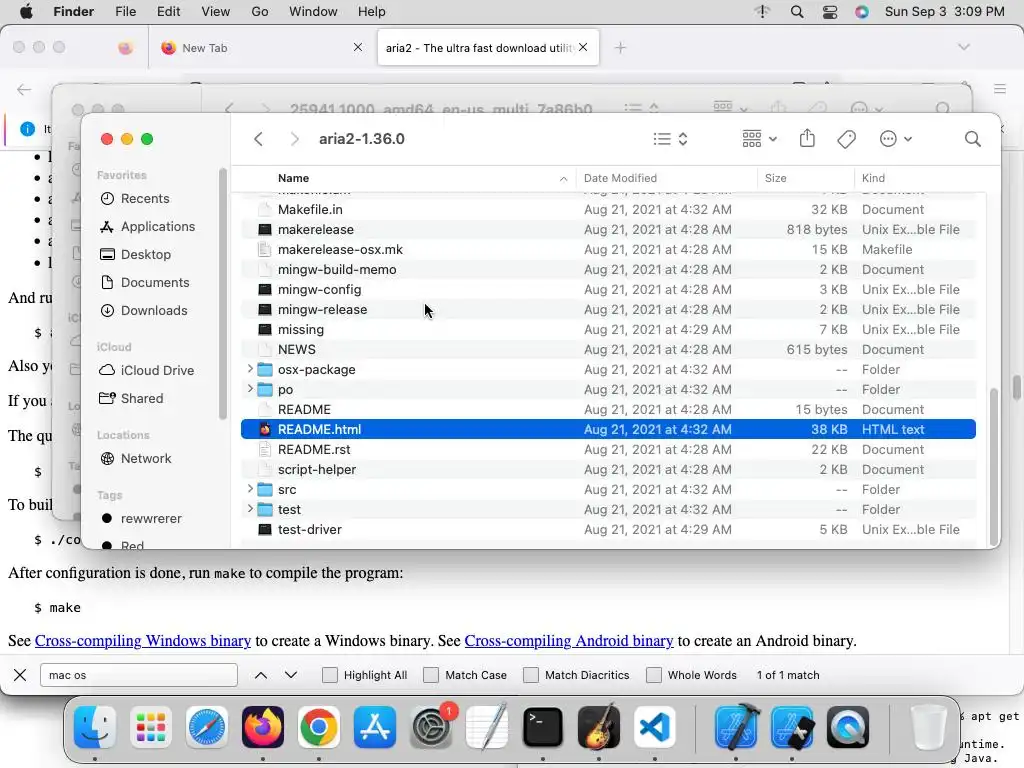The width and height of the screenshot is (1024, 768).
Task: Open Spotlight search in menu bar
Action: click(797, 12)
